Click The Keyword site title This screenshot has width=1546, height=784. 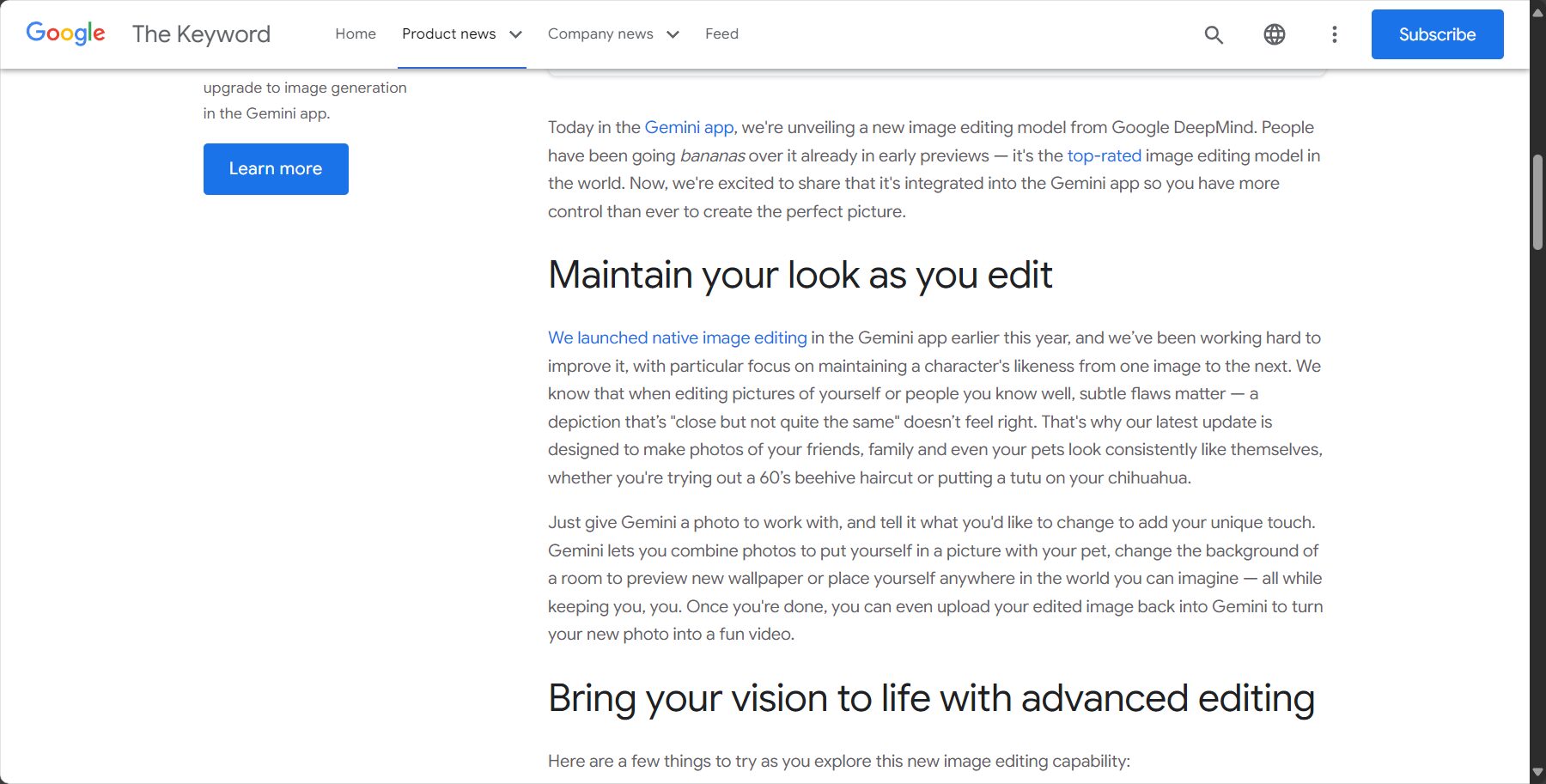tap(201, 34)
